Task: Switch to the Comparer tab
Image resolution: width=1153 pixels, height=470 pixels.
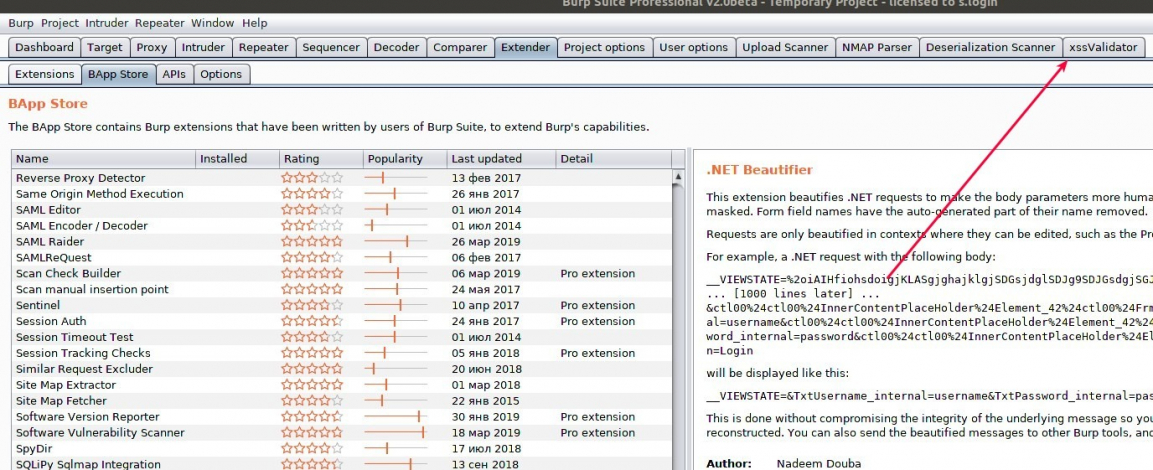Action: 460,47
